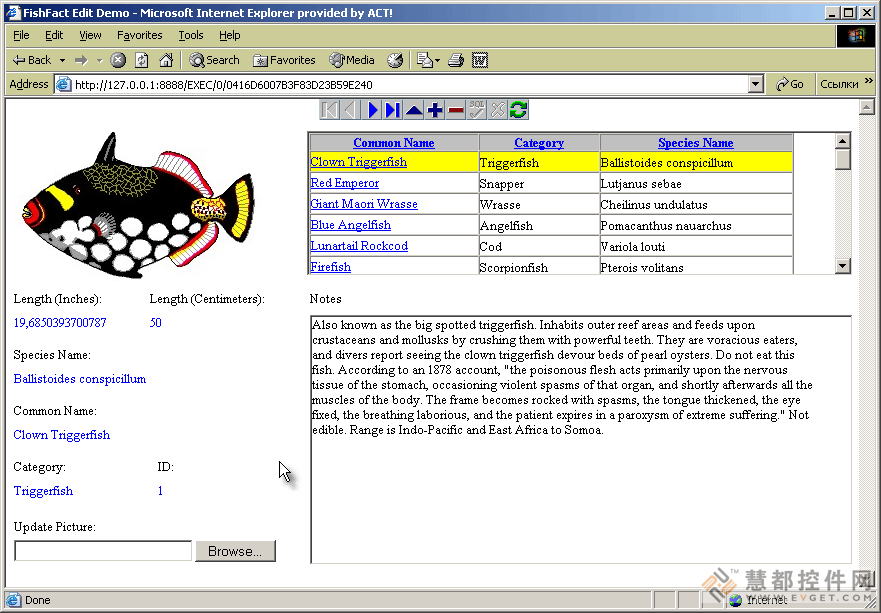881x613 pixels.
Task: Open the Edit menu
Action: [54, 35]
